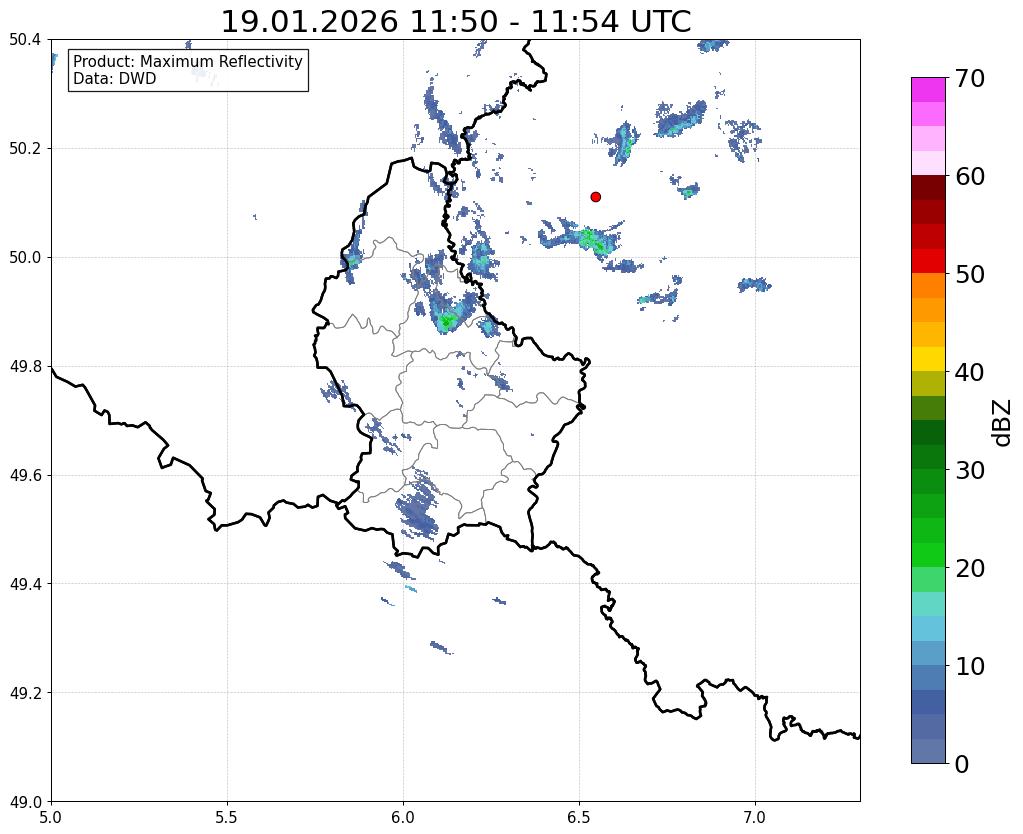Screen dimensions: 1023x834
Task: Click the light cyan swatch below 20
Action: point(928,604)
